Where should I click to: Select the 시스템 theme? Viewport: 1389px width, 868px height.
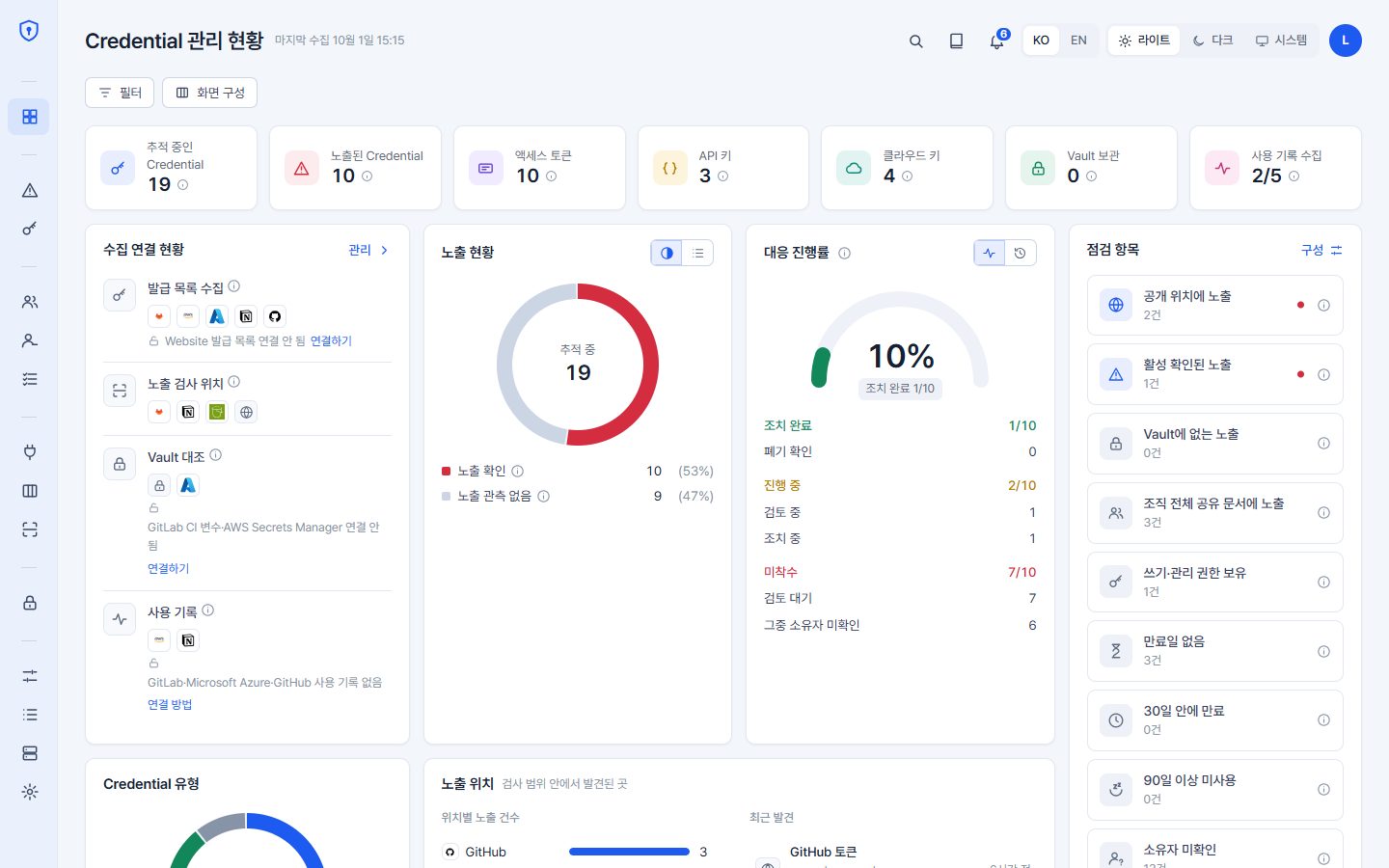coord(1281,41)
